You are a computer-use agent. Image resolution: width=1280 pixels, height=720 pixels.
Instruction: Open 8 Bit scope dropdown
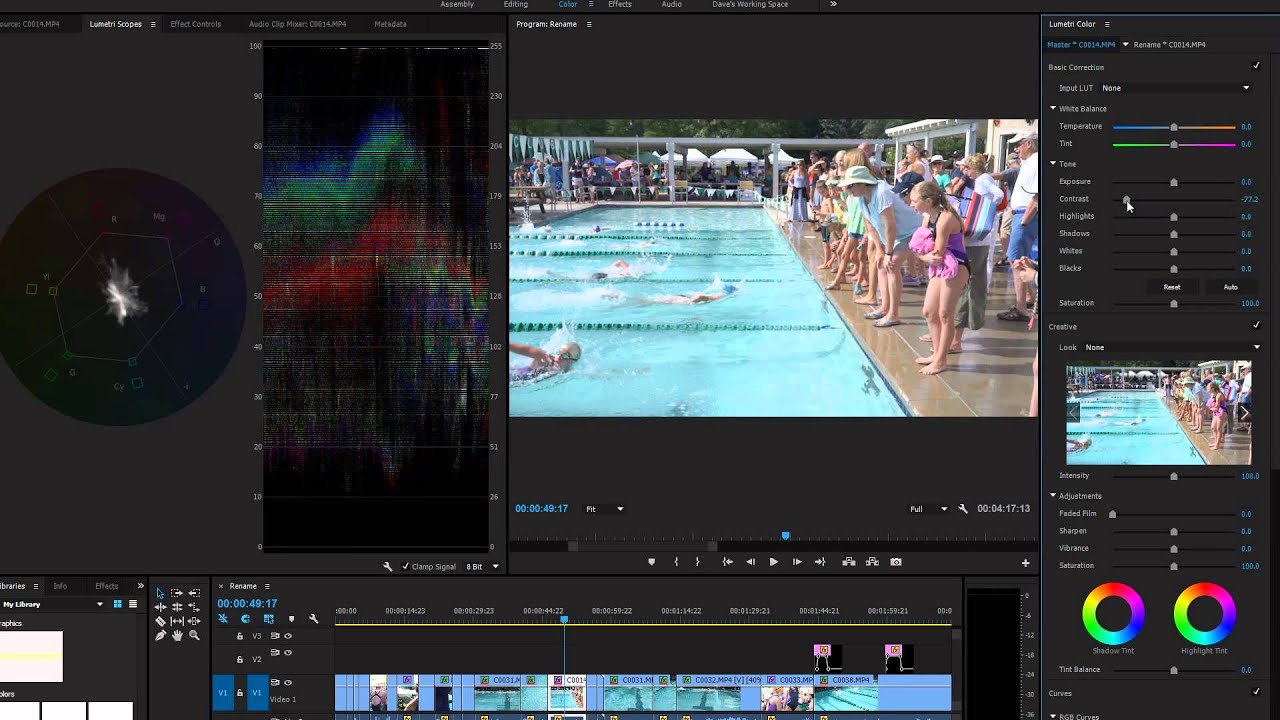tap(483, 566)
